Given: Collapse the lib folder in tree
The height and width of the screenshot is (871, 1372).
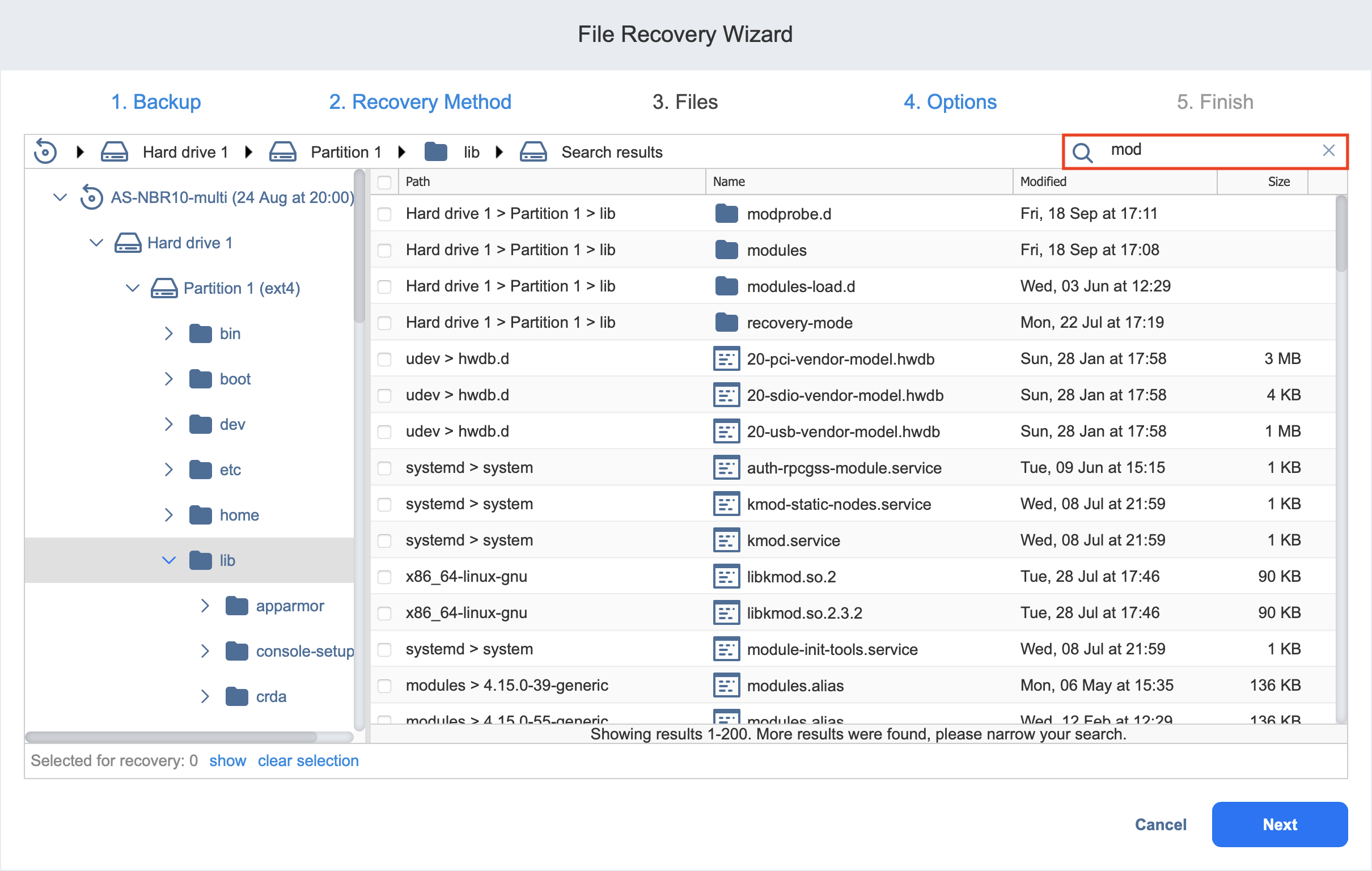Looking at the screenshot, I should (168, 560).
